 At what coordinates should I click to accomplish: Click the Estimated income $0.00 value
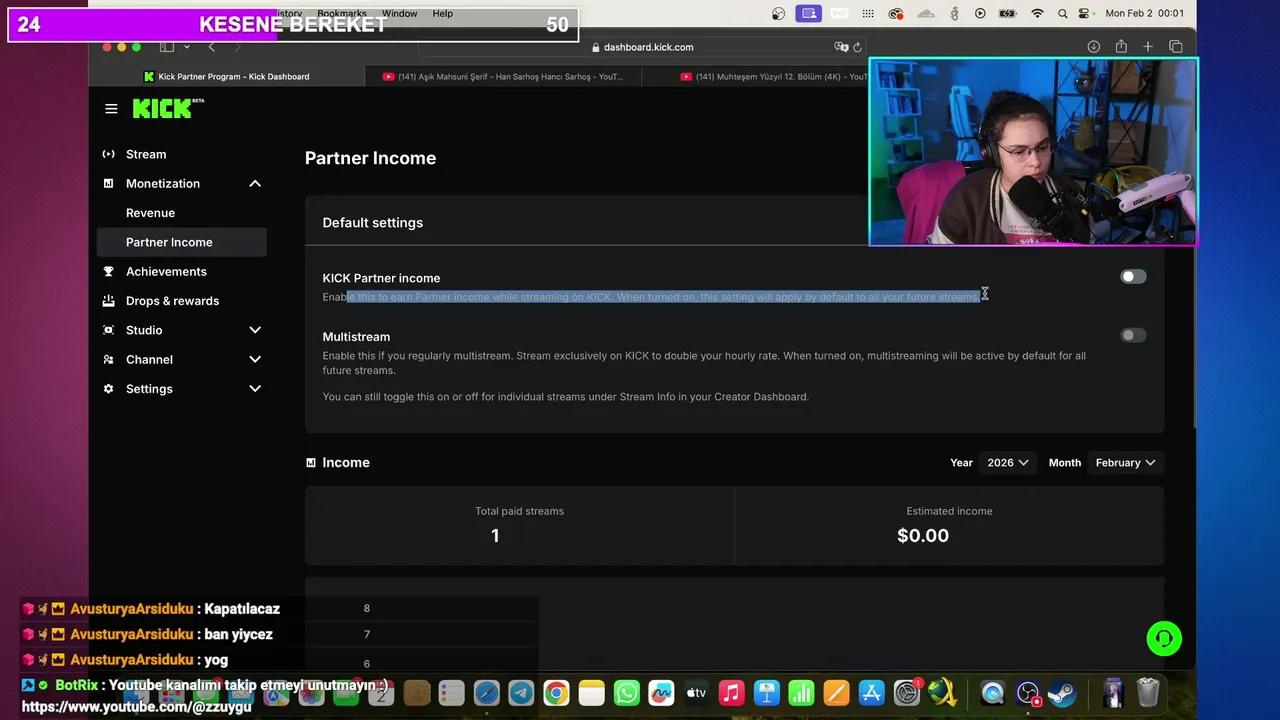[x=923, y=536]
